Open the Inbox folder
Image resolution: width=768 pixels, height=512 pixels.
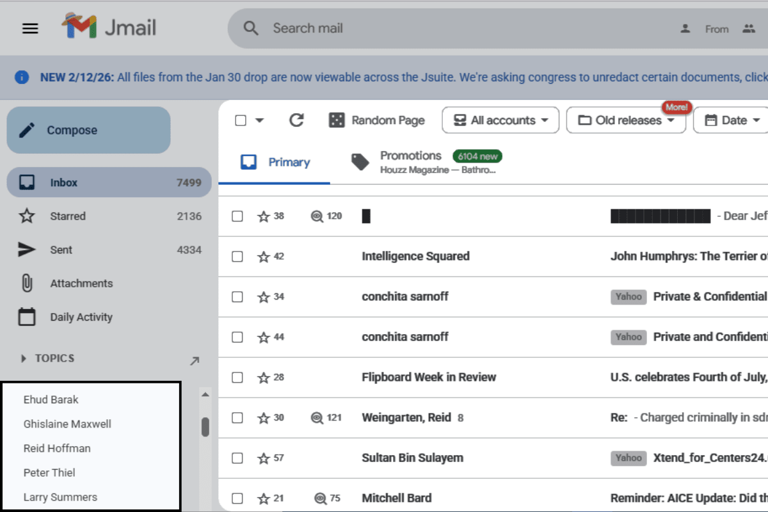(109, 182)
